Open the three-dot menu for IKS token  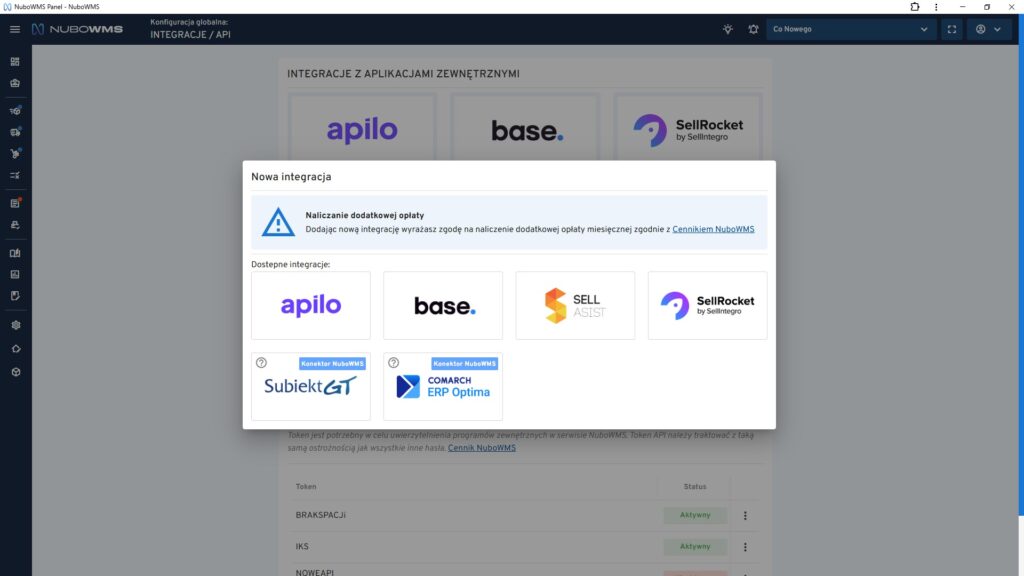click(x=745, y=547)
